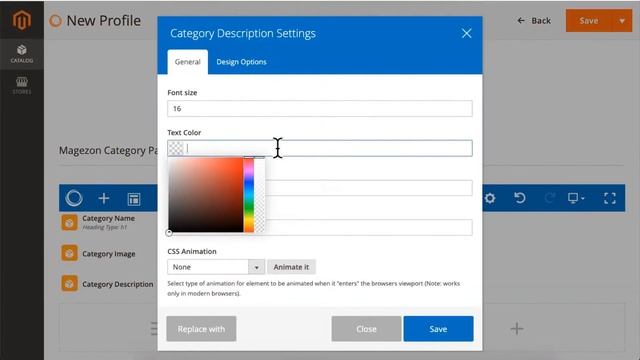Open the templates layout icon in toolbar
Image resolution: width=640 pixels, height=360 pixels.
pyautogui.click(x=134, y=199)
